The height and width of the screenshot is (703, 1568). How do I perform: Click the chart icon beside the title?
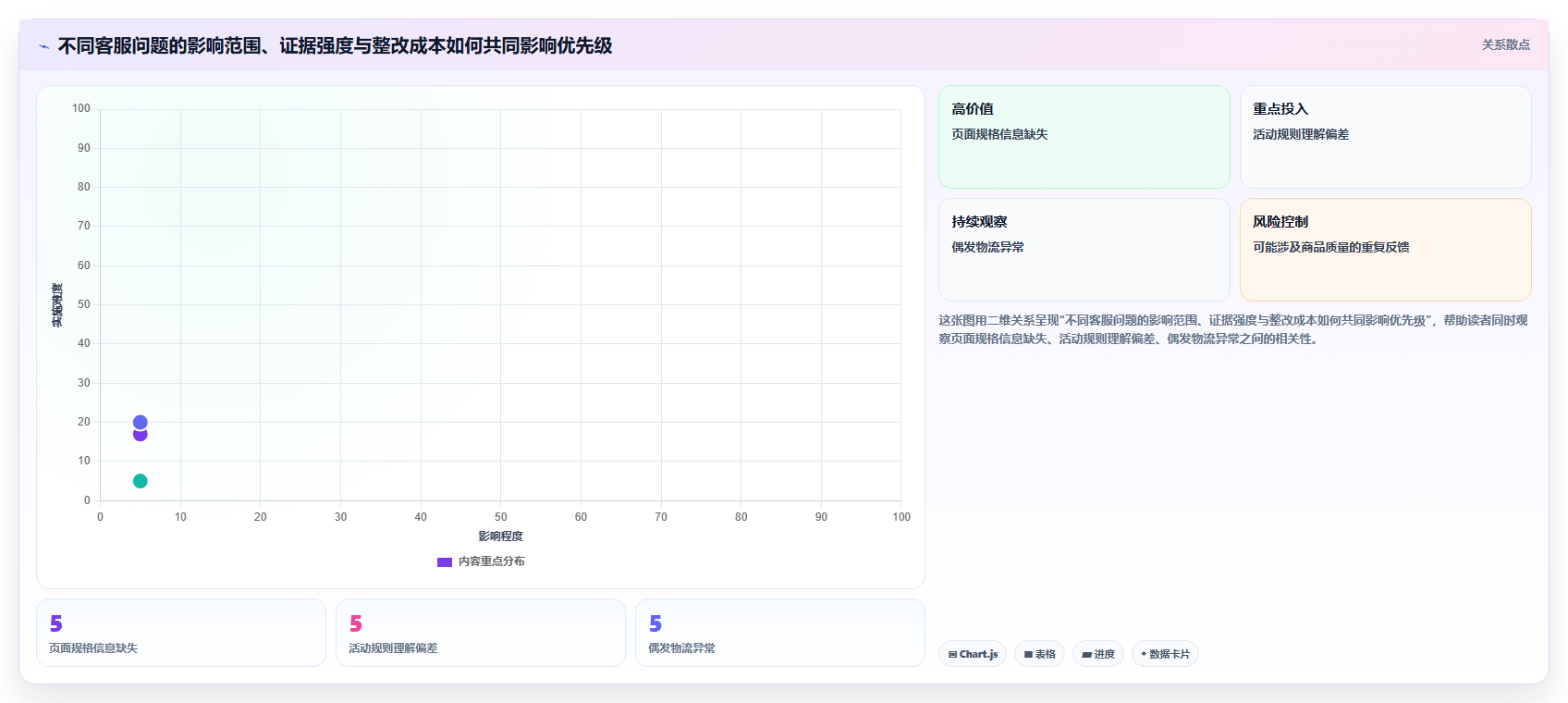point(43,46)
